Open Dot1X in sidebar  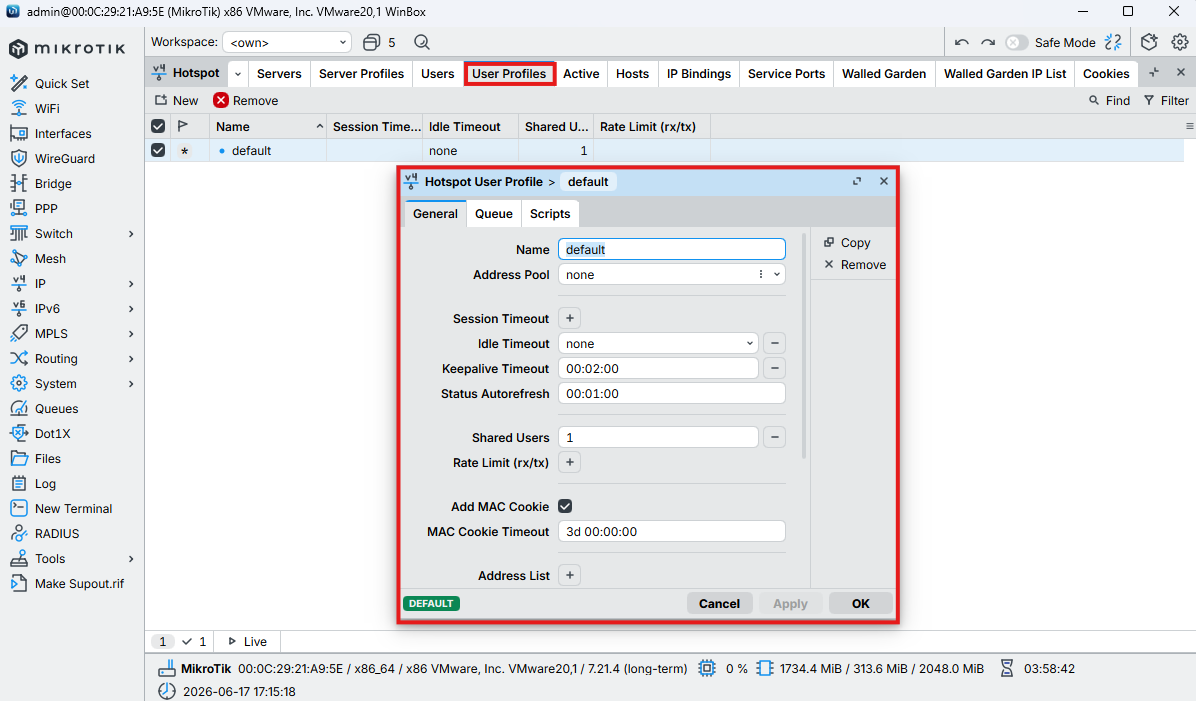point(52,433)
